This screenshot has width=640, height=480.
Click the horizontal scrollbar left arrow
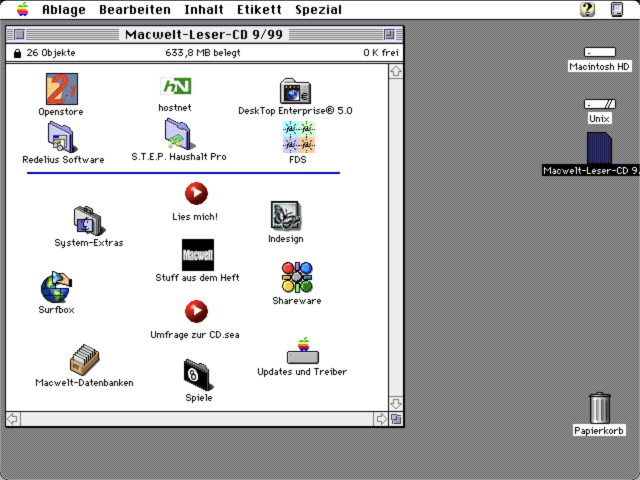[13, 419]
